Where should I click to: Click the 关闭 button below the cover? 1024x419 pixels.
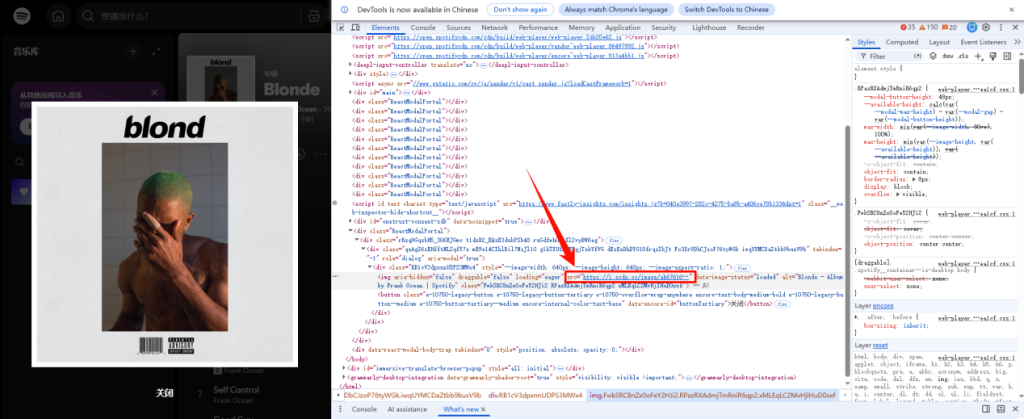point(165,393)
